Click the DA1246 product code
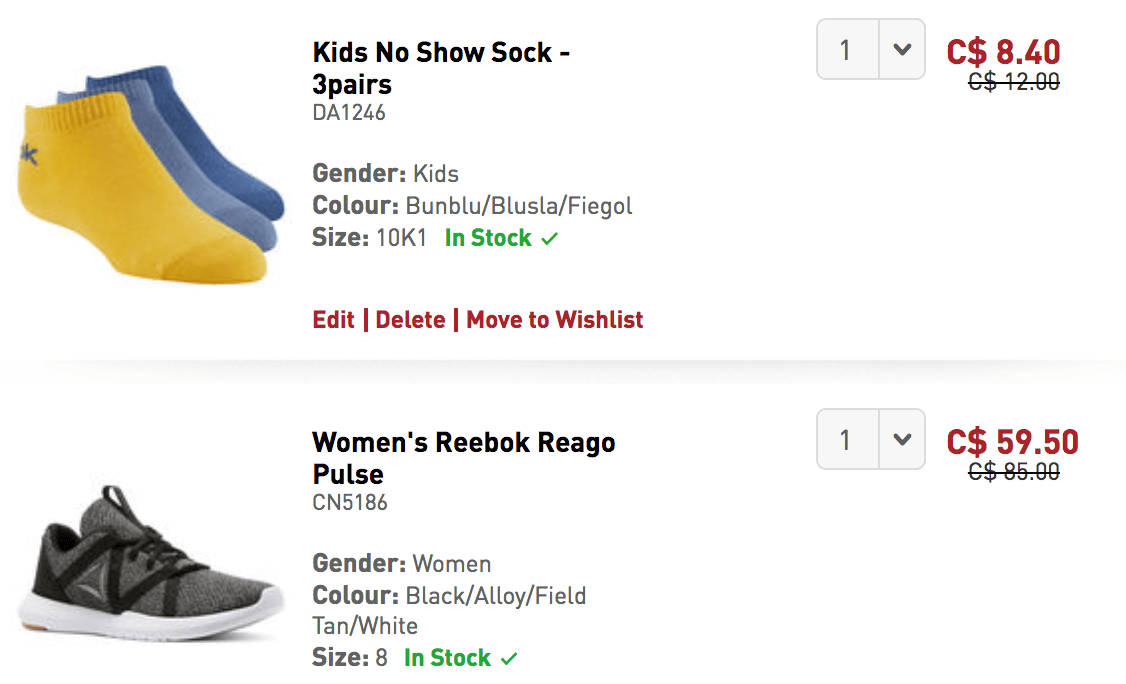Viewport: 1126px width, 684px height. (x=349, y=113)
